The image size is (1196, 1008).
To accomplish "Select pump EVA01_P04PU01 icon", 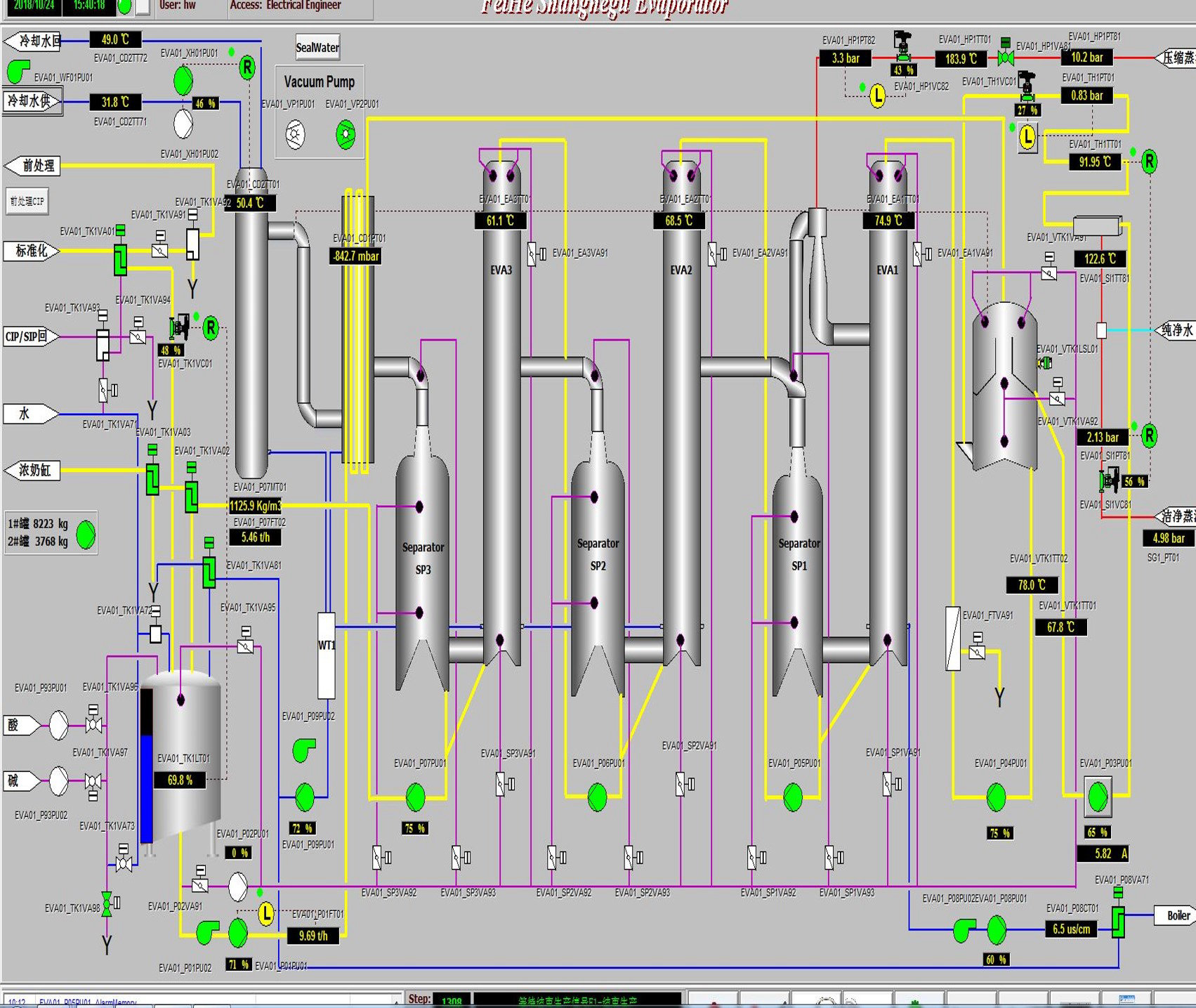I will pyautogui.click(x=996, y=797).
